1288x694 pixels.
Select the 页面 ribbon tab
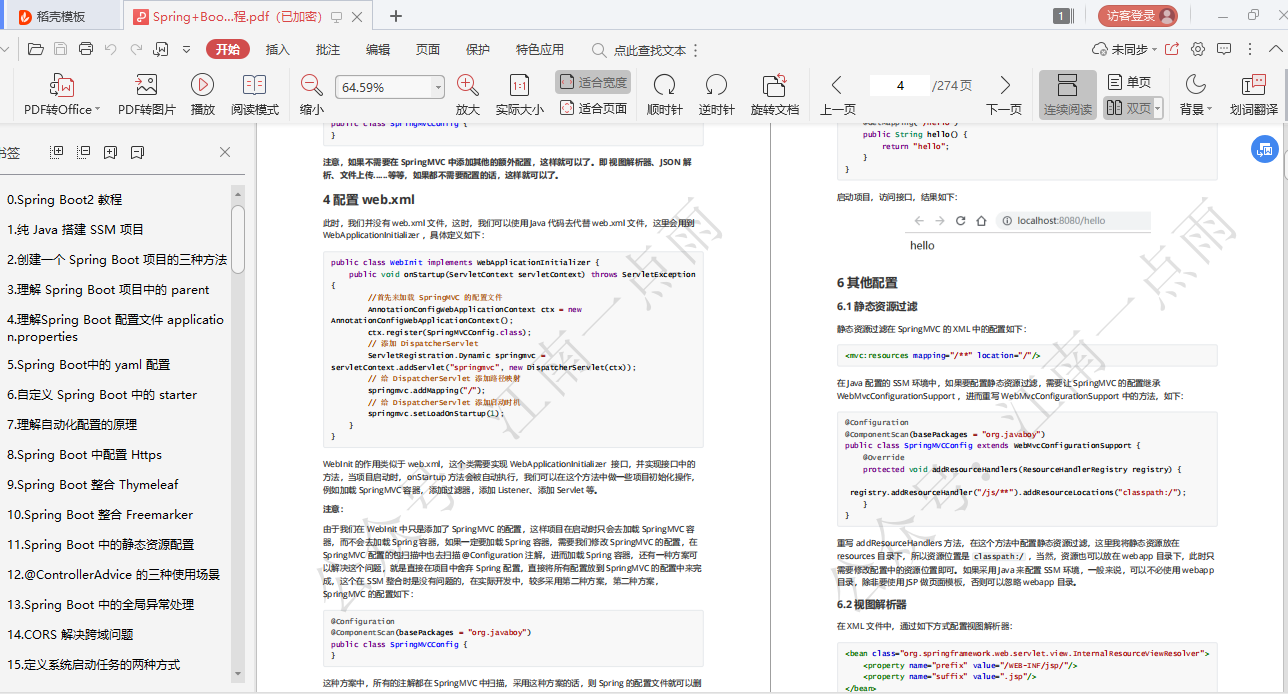428,50
